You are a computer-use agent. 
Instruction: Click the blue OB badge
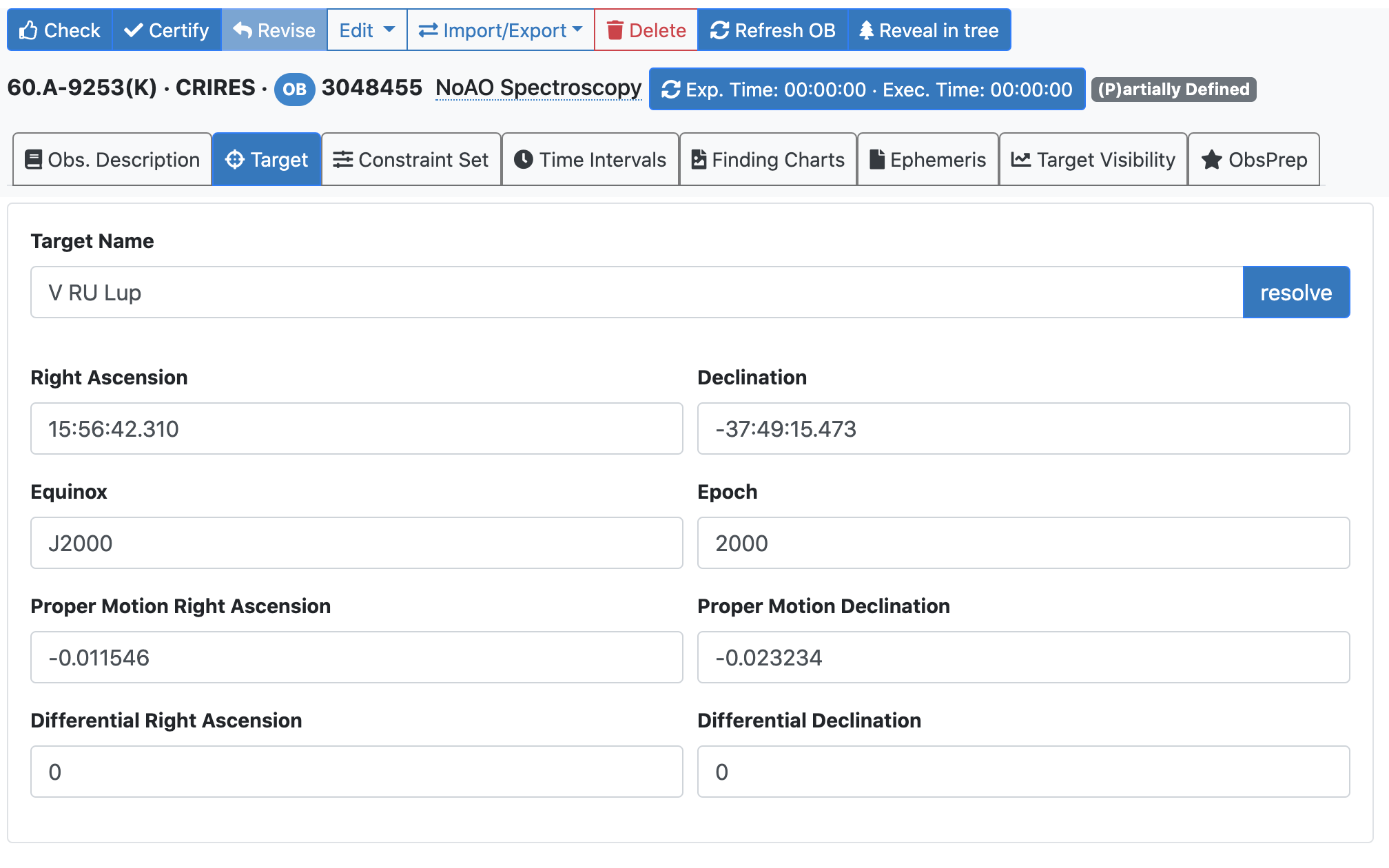(x=294, y=90)
